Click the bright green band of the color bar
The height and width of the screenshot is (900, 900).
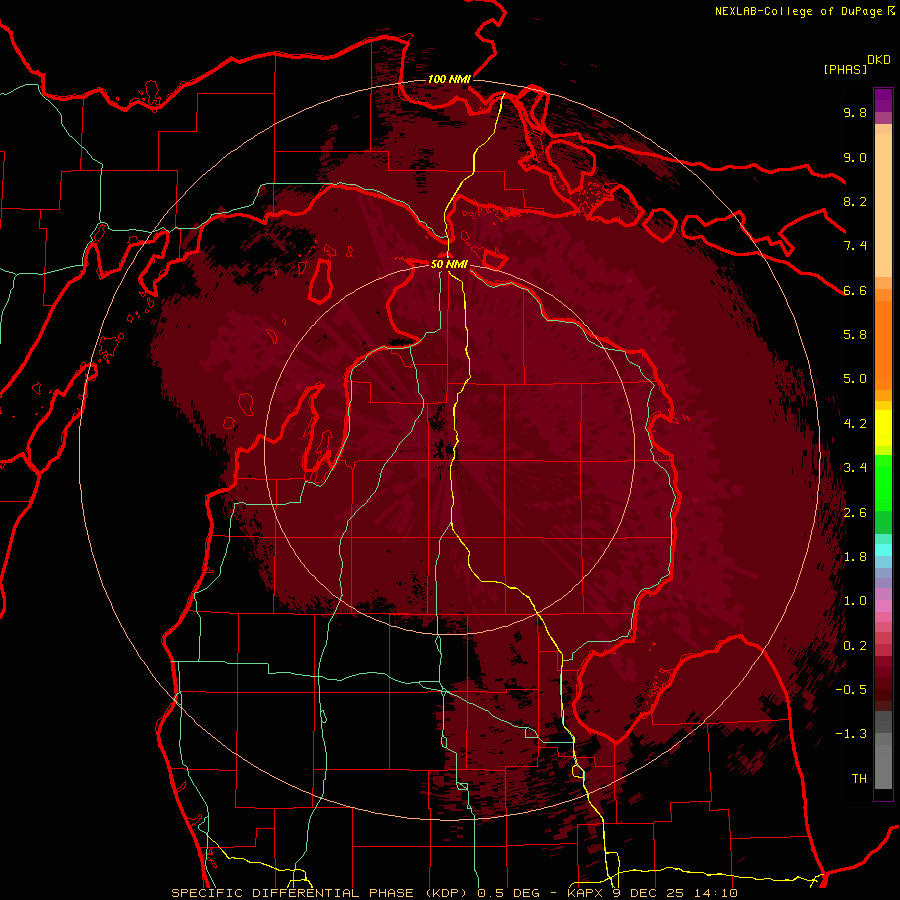point(883,482)
